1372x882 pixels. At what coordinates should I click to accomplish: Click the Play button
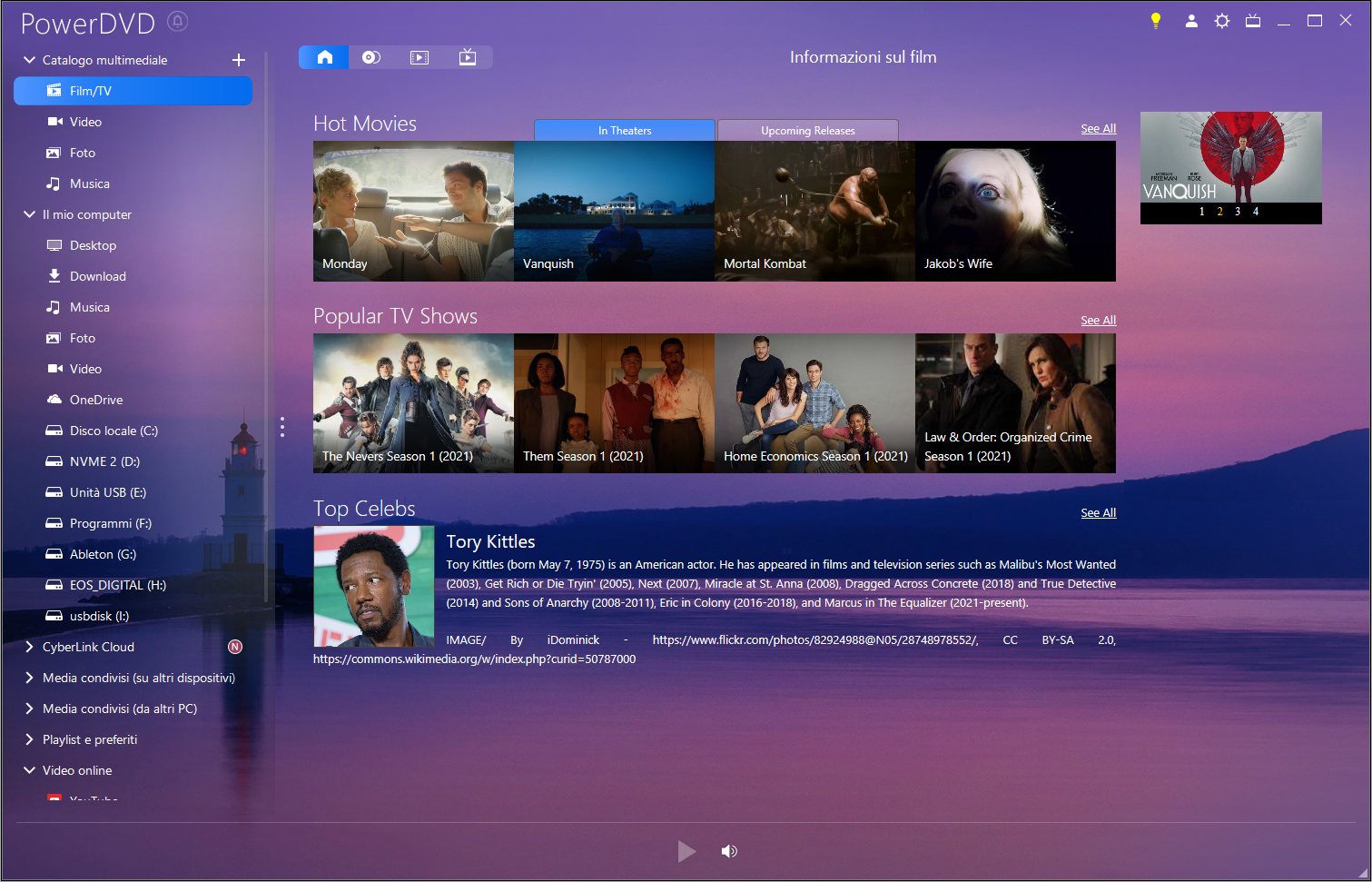click(x=686, y=851)
